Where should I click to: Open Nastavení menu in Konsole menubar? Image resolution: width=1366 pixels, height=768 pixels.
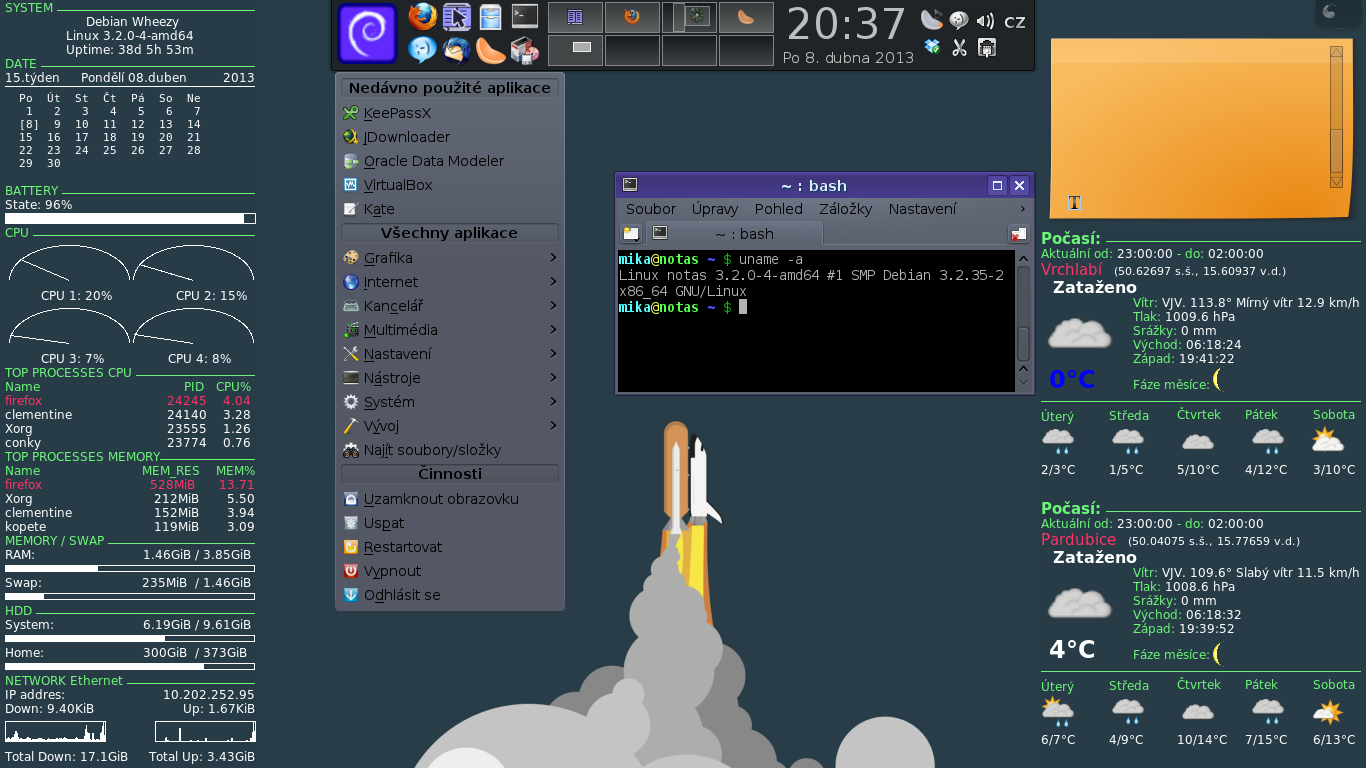pyautogui.click(x=922, y=209)
